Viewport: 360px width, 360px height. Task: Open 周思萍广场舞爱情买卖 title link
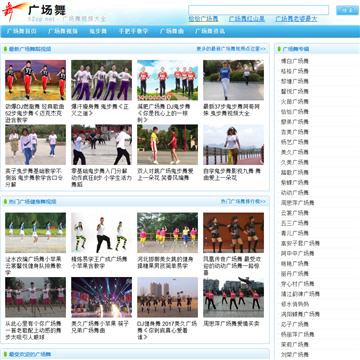coord(231,324)
